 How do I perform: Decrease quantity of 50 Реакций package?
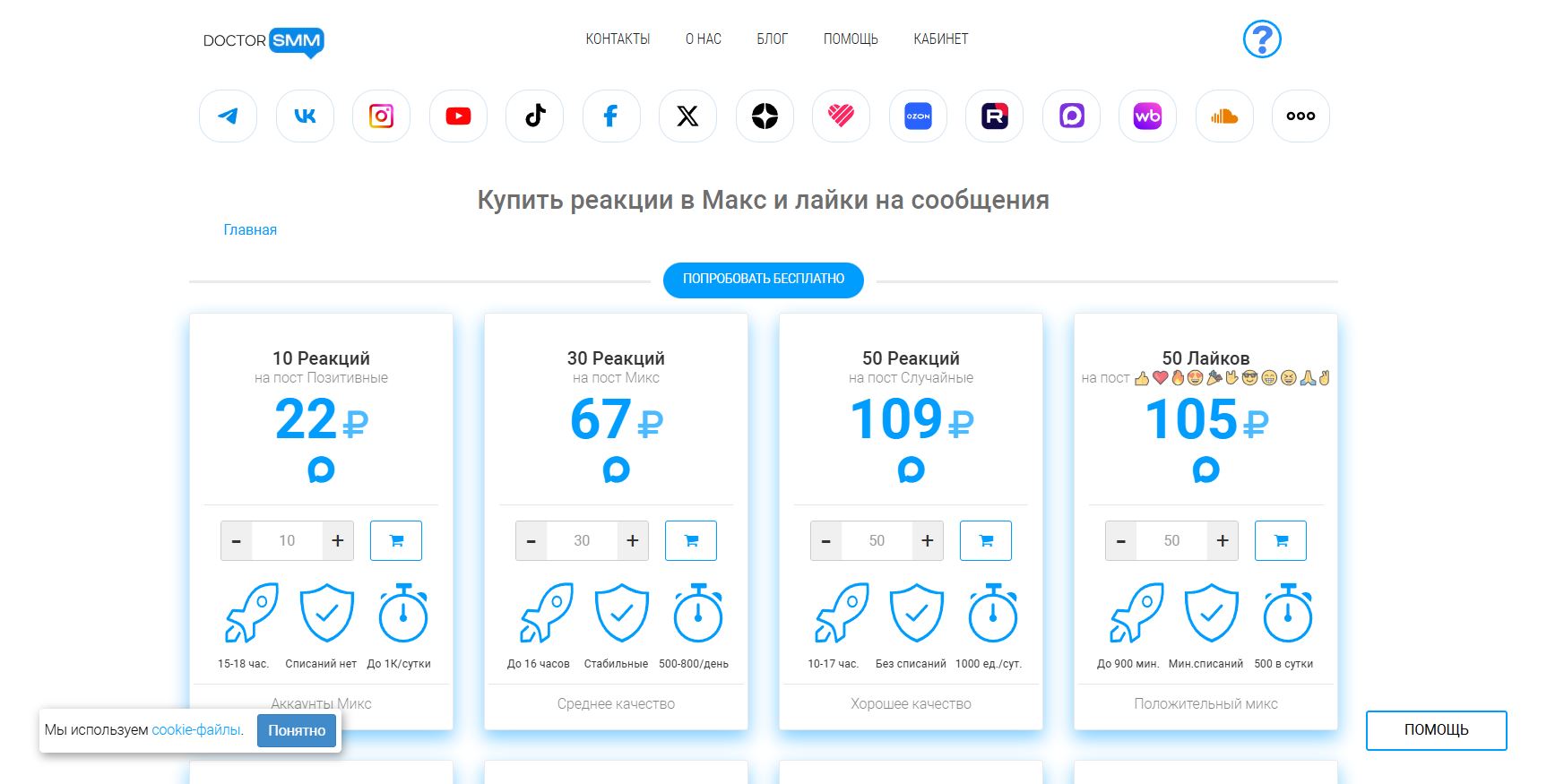(825, 541)
